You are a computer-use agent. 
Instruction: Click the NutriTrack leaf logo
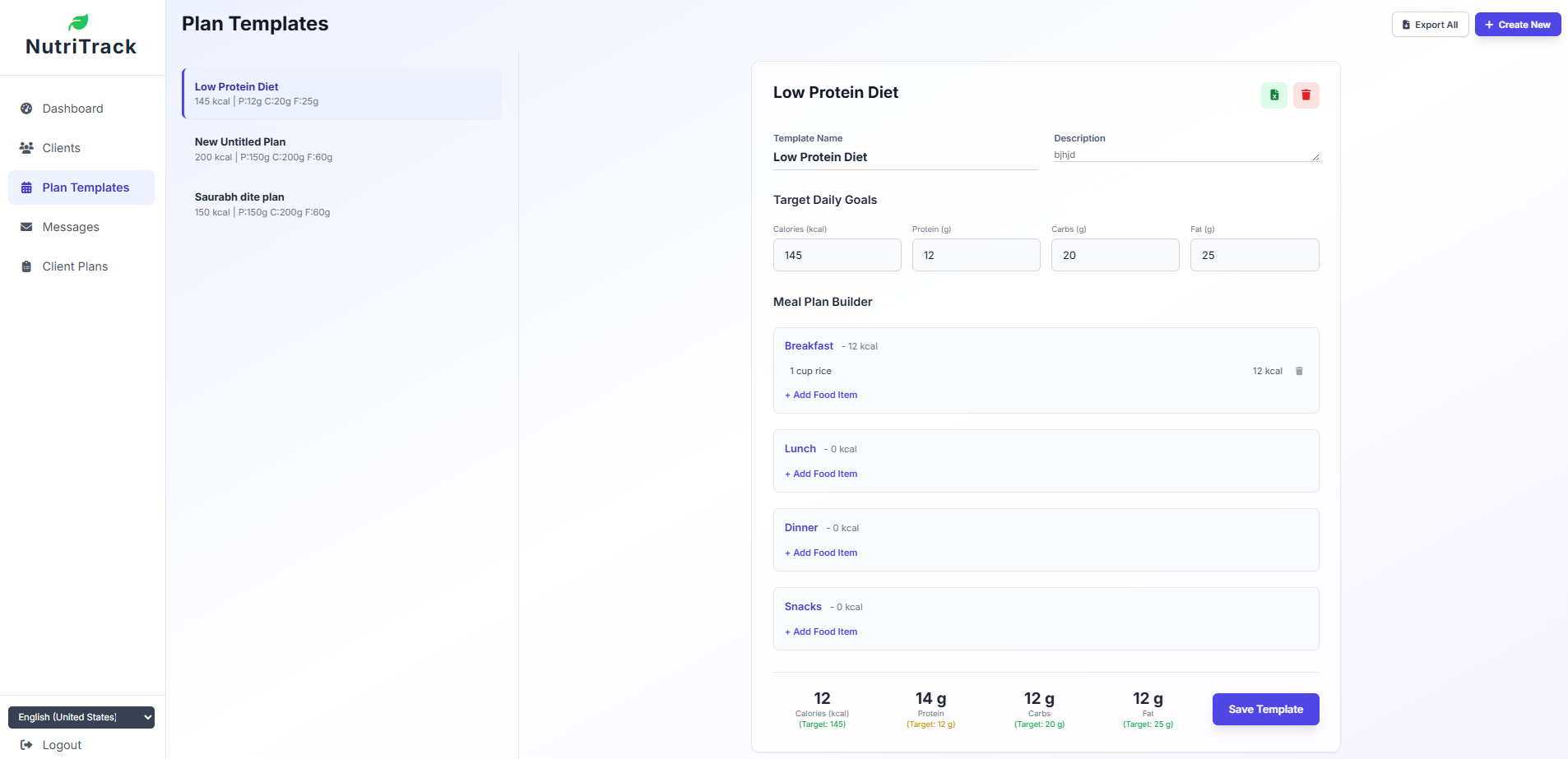pyautogui.click(x=79, y=22)
